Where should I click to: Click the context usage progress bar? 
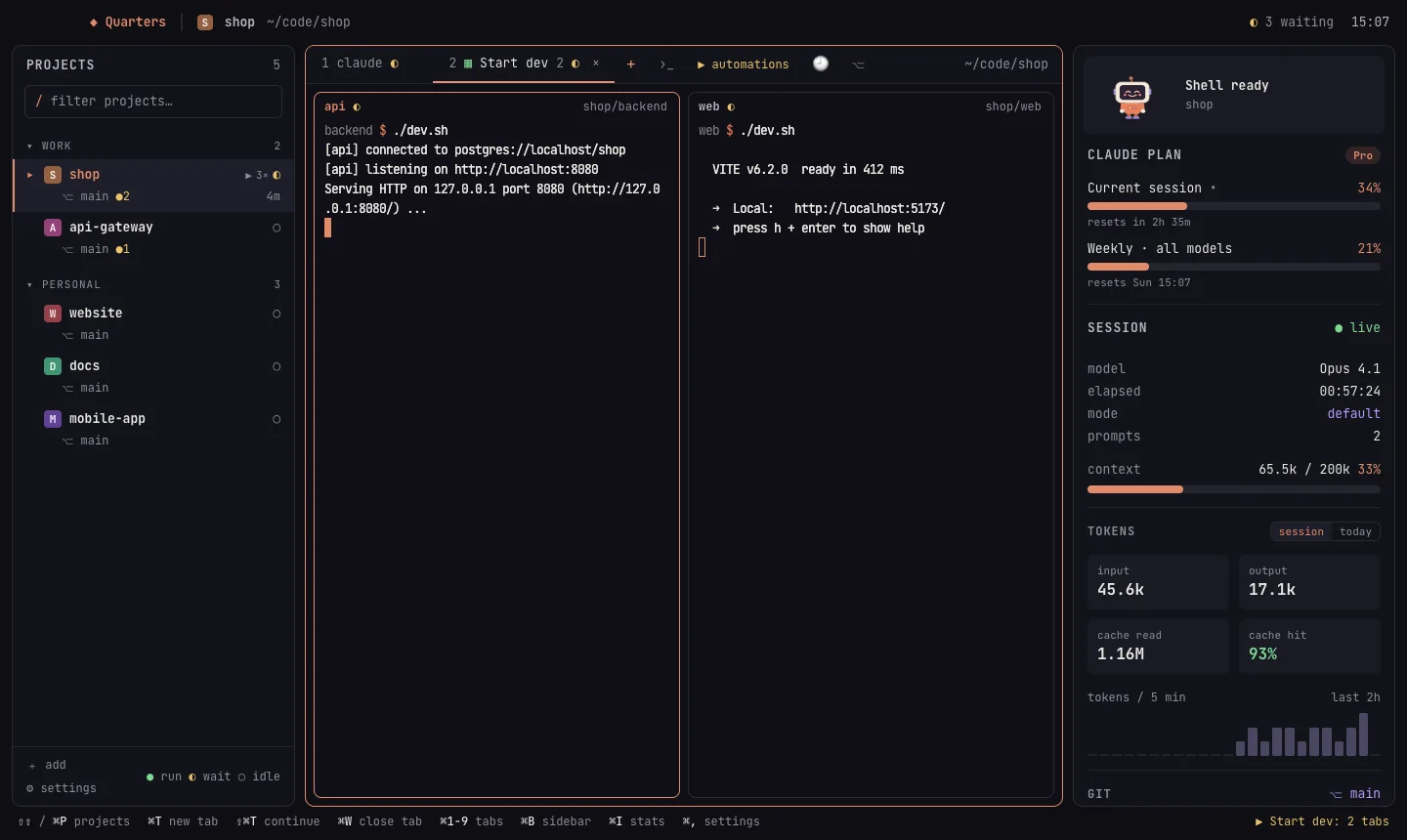[1234, 489]
